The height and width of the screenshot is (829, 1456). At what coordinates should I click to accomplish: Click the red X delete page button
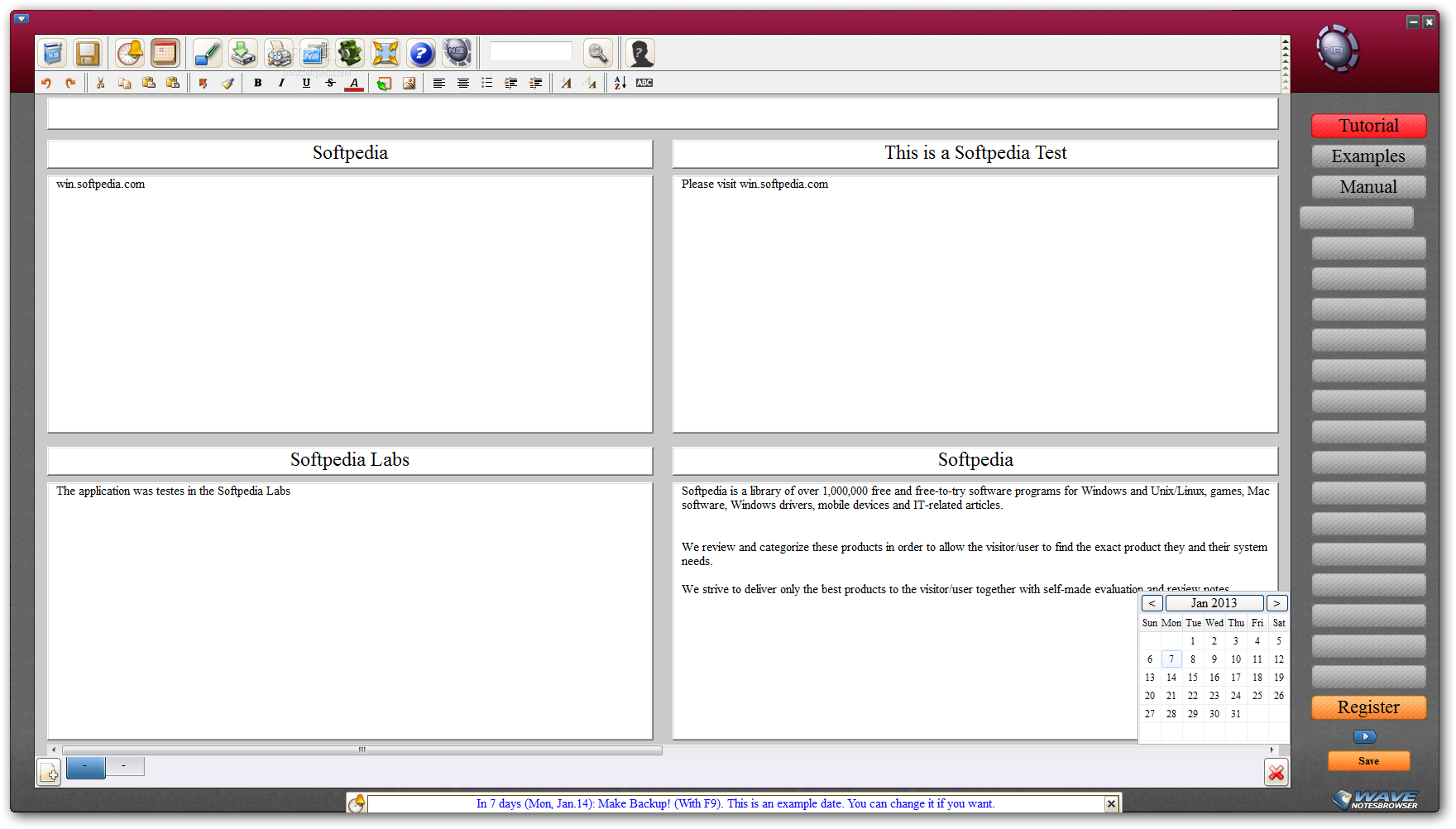[x=1276, y=773]
